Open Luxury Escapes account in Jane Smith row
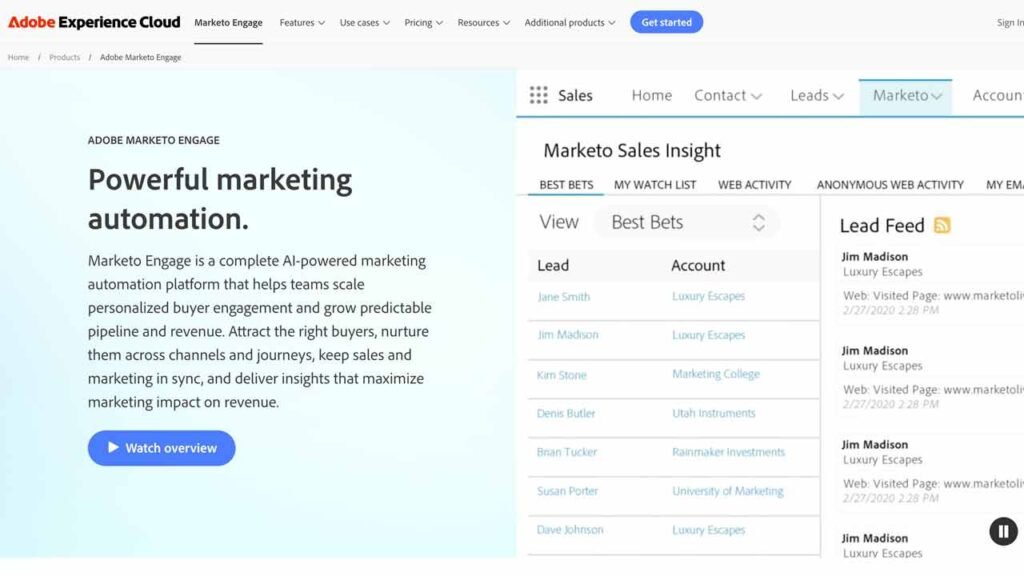 tap(709, 296)
